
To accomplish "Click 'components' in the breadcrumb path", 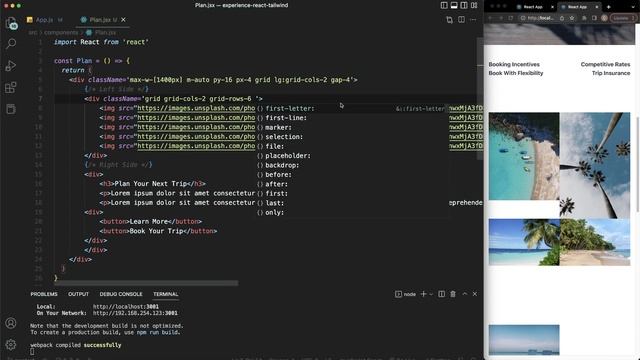I will [x=61, y=32].
